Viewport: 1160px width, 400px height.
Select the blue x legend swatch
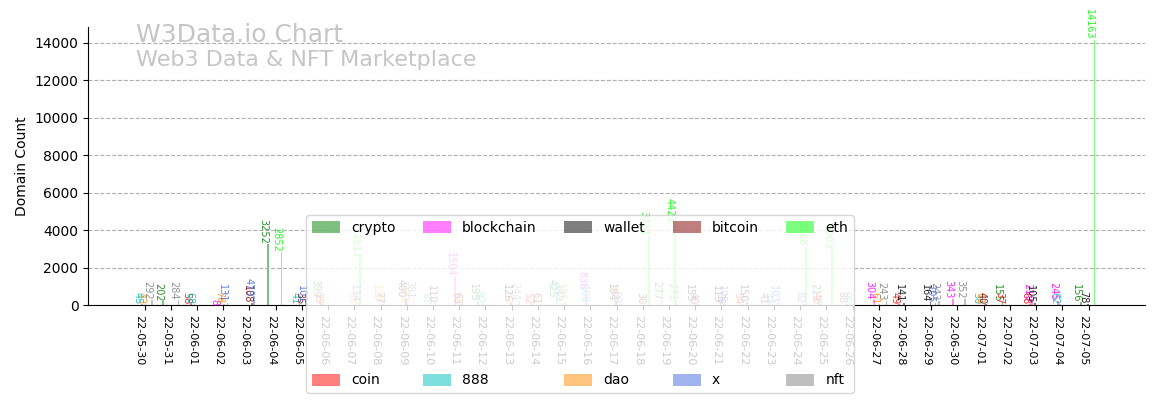coord(686,380)
